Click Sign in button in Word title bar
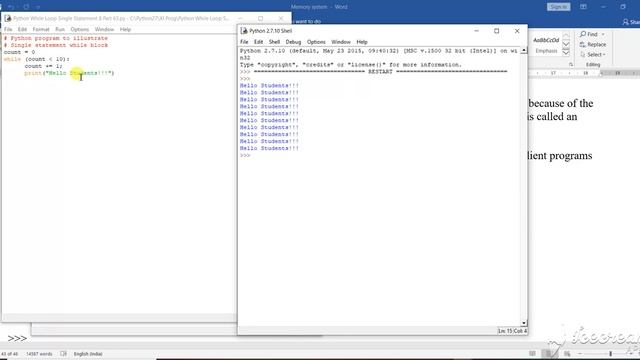Viewport: 640px width, 360px height. pos(558,7)
